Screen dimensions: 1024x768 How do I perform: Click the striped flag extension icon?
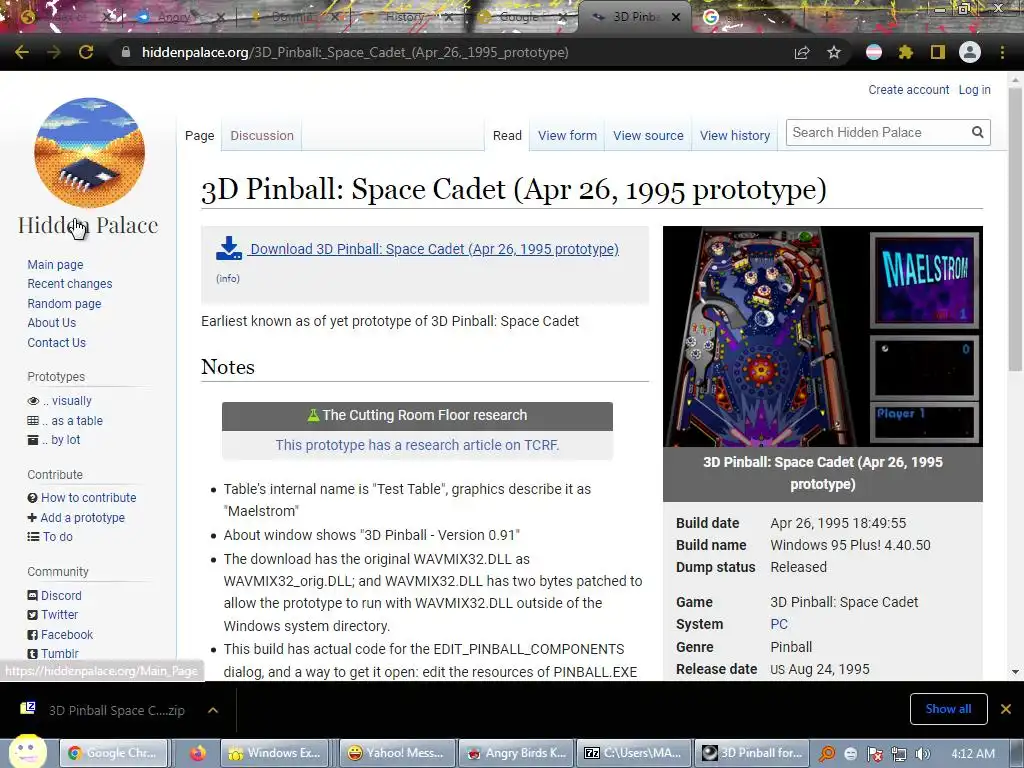pos(874,52)
